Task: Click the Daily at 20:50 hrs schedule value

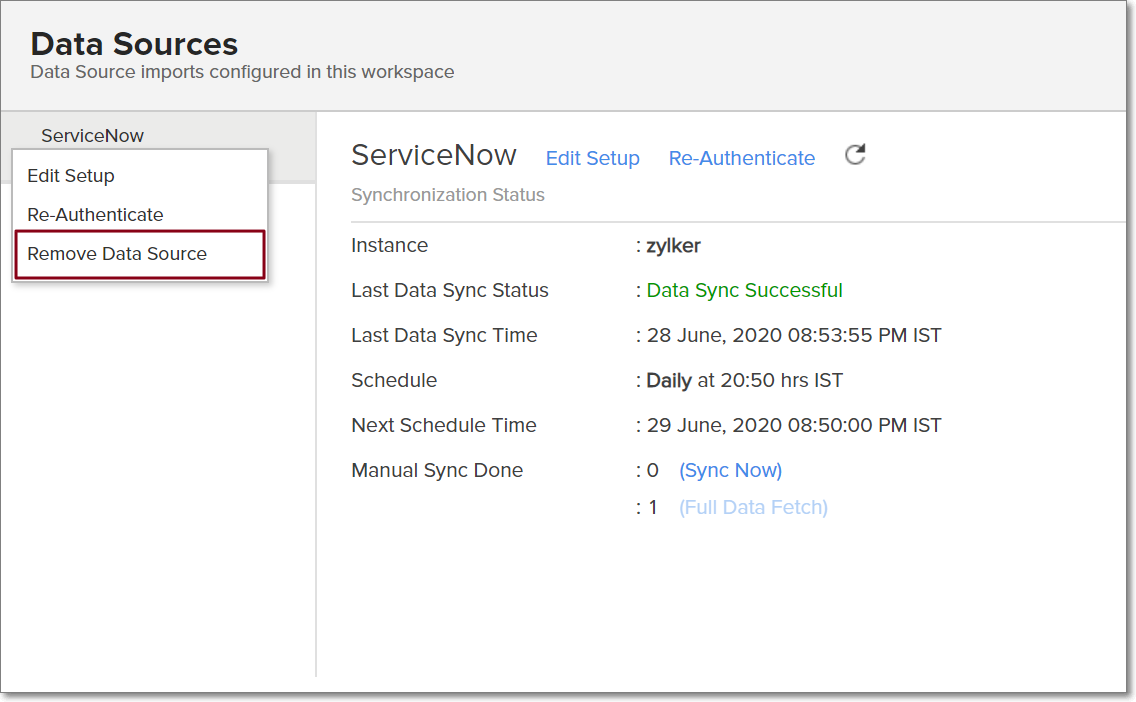Action: coord(744,381)
